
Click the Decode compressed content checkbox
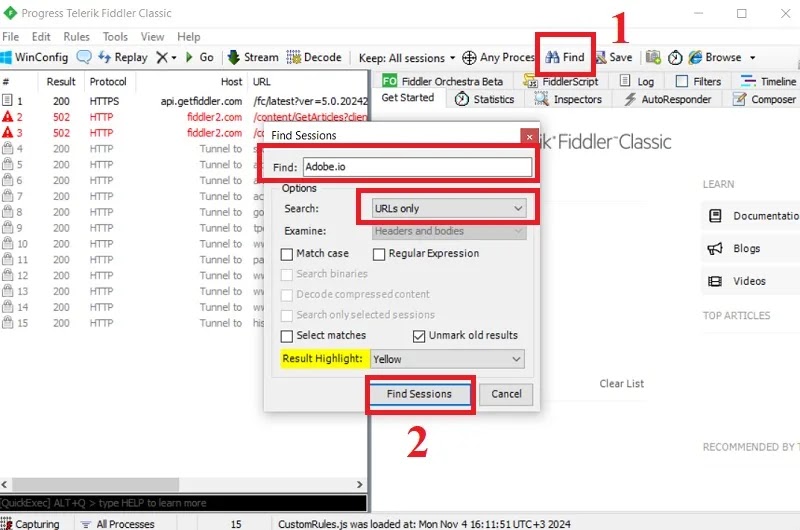[287, 295]
